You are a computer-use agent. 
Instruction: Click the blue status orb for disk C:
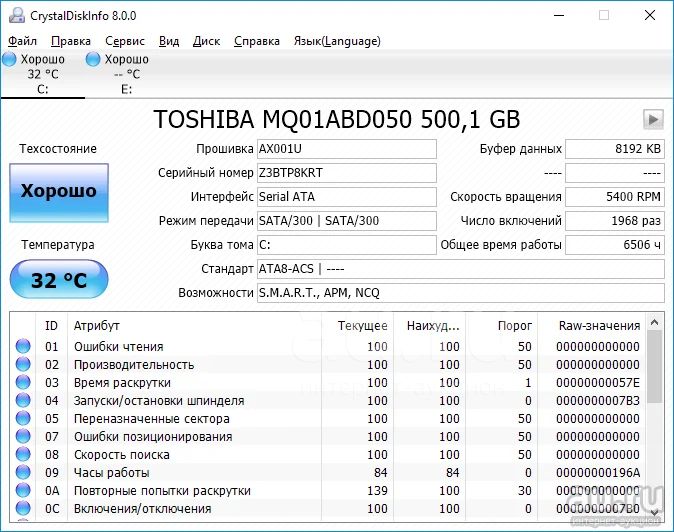coord(9,59)
